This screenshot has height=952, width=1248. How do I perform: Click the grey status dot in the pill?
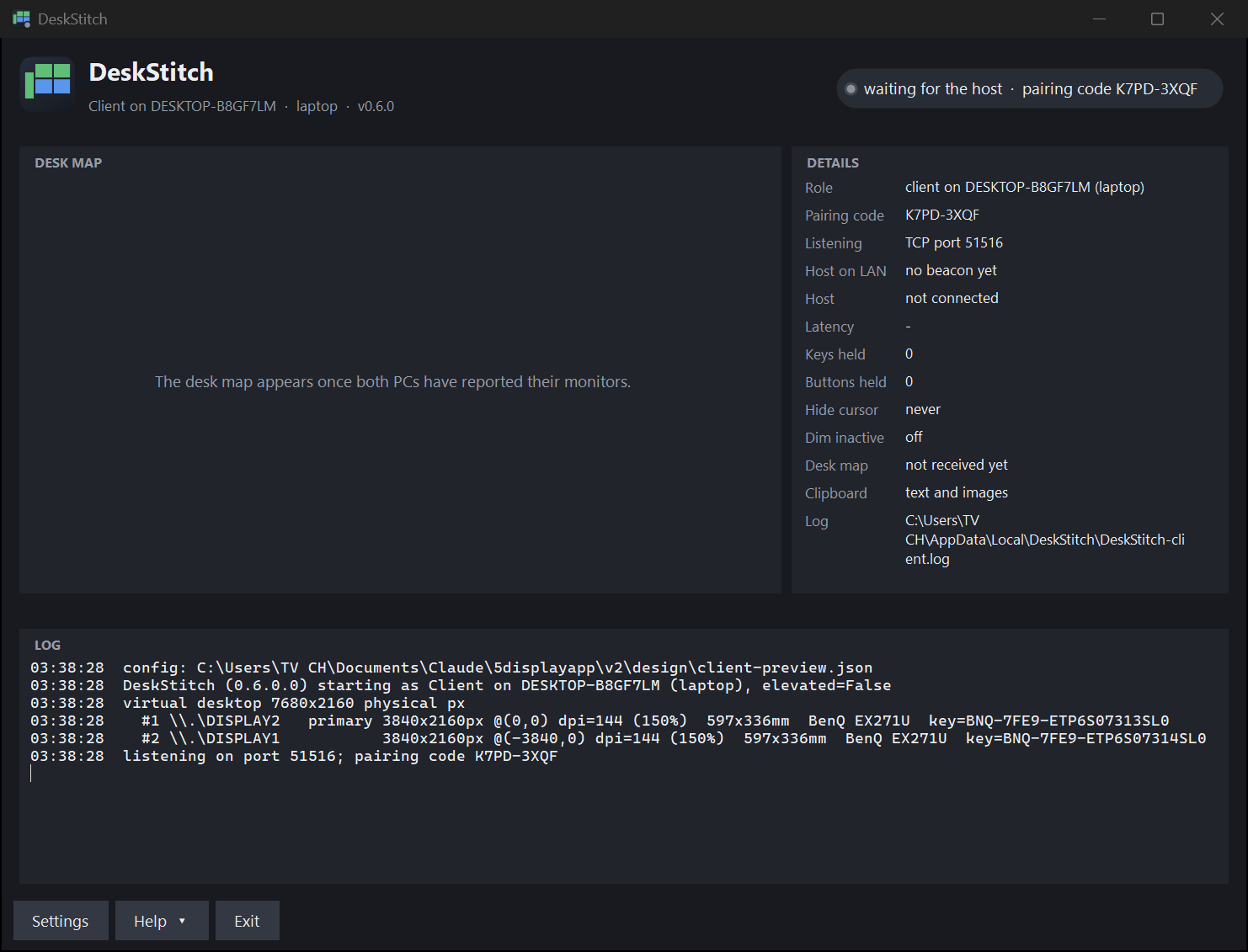coord(851,89)
